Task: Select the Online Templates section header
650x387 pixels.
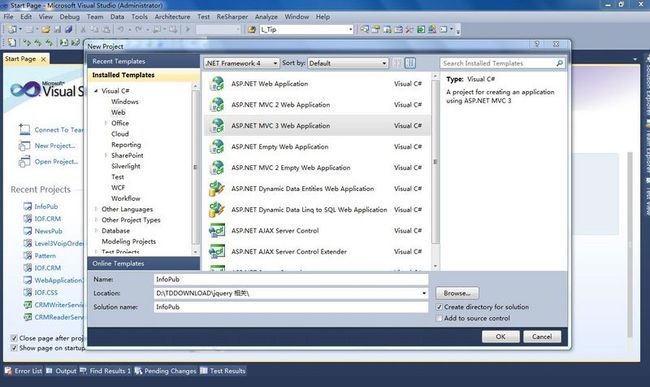Action: [x=143, y=264]
